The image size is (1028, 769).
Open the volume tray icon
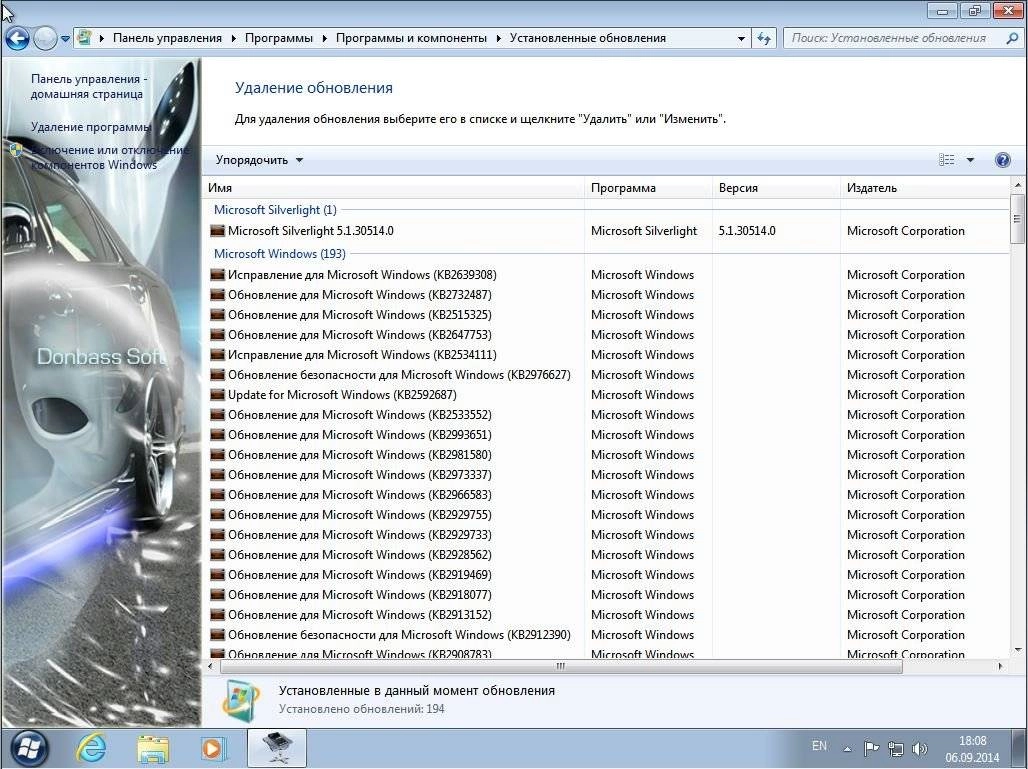pyautogui.click(x=920, y=749)
